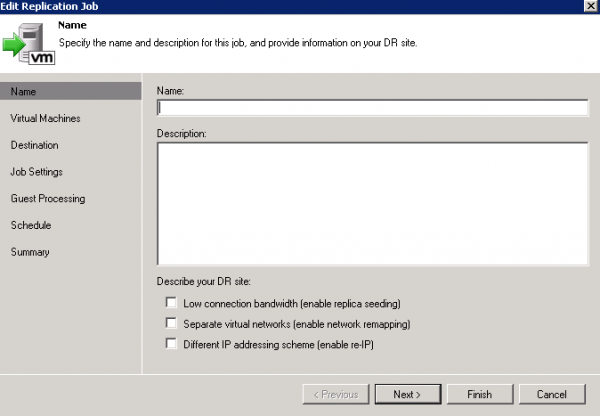Open the Destination wizard step
This screenshot has height=416, width=600.
click(35, 145)
